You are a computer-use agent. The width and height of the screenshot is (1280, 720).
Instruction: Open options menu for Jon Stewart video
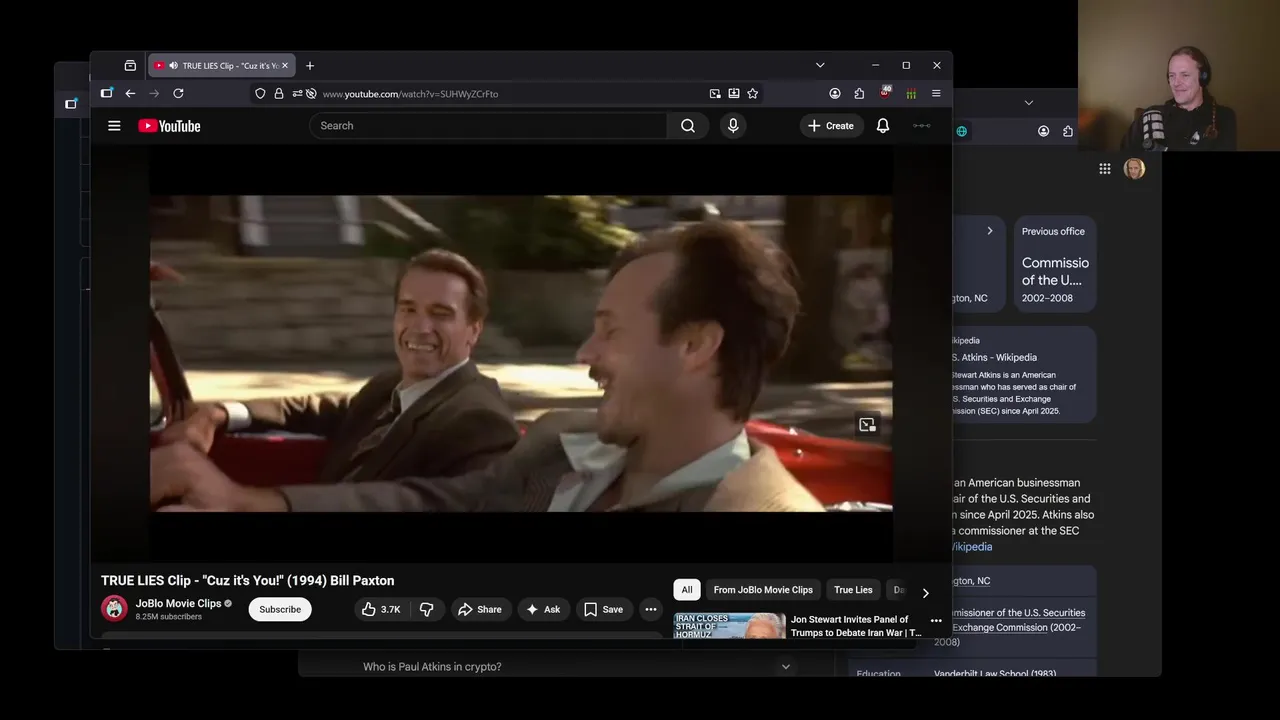pos(936,621)
